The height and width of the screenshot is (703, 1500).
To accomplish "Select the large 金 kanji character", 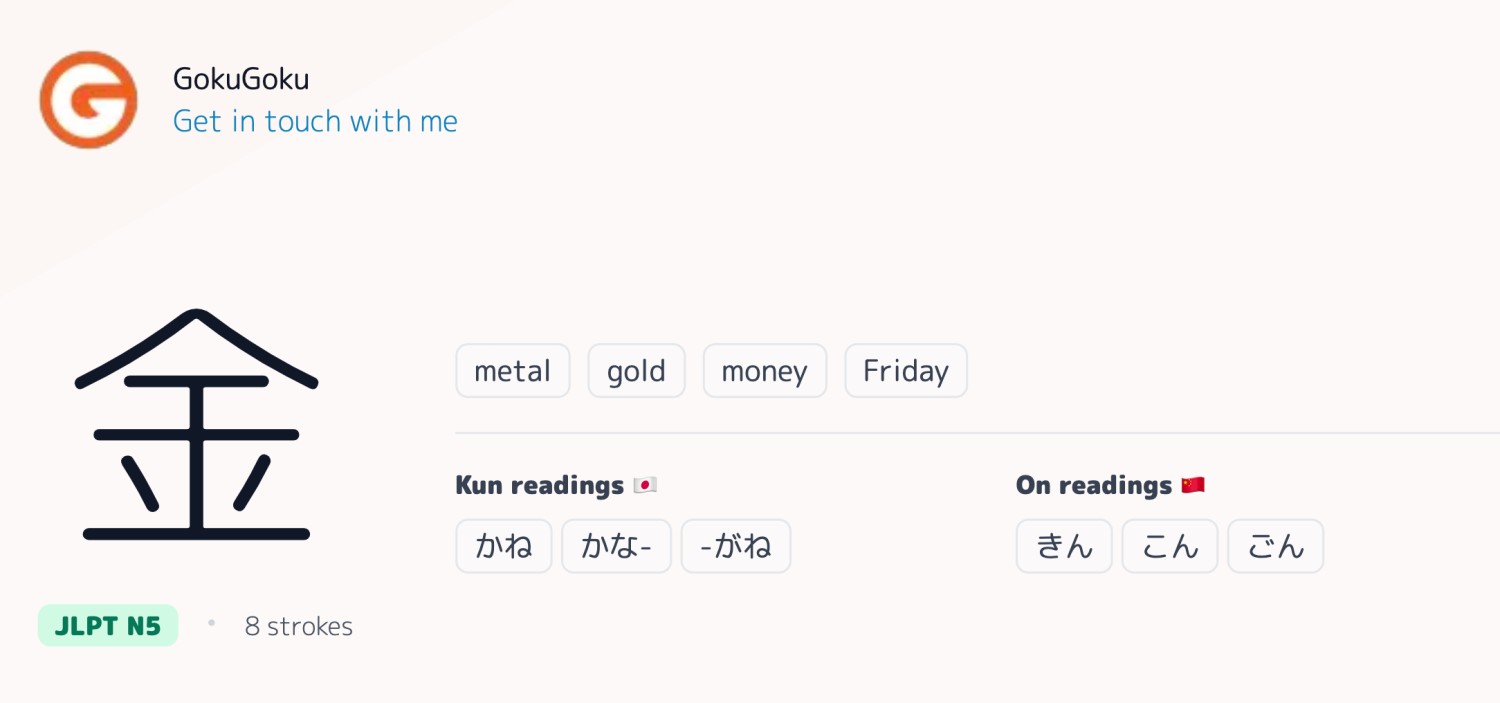I will (x=196, y=425).
